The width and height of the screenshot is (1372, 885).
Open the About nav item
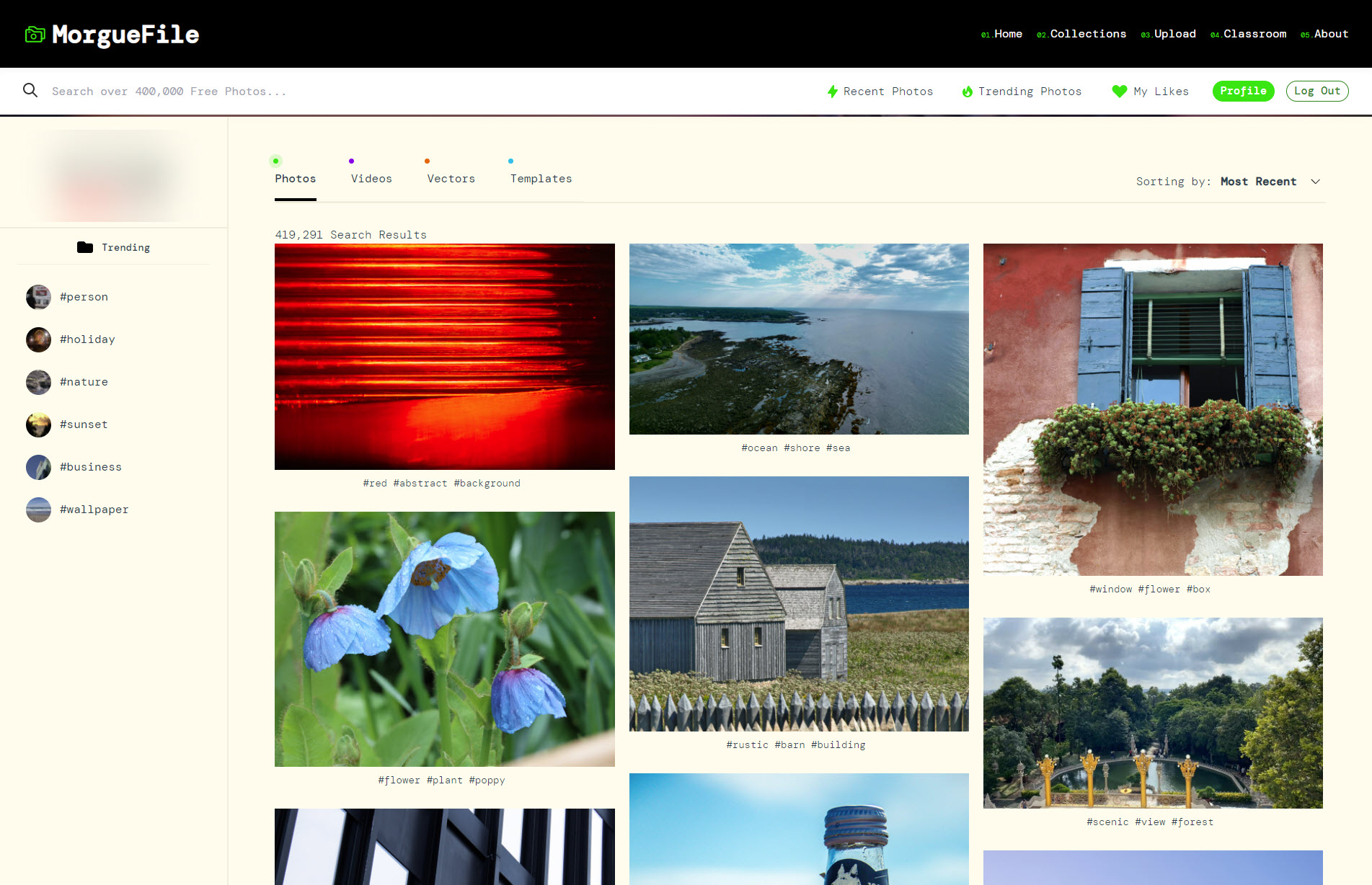coord(1324,34)
